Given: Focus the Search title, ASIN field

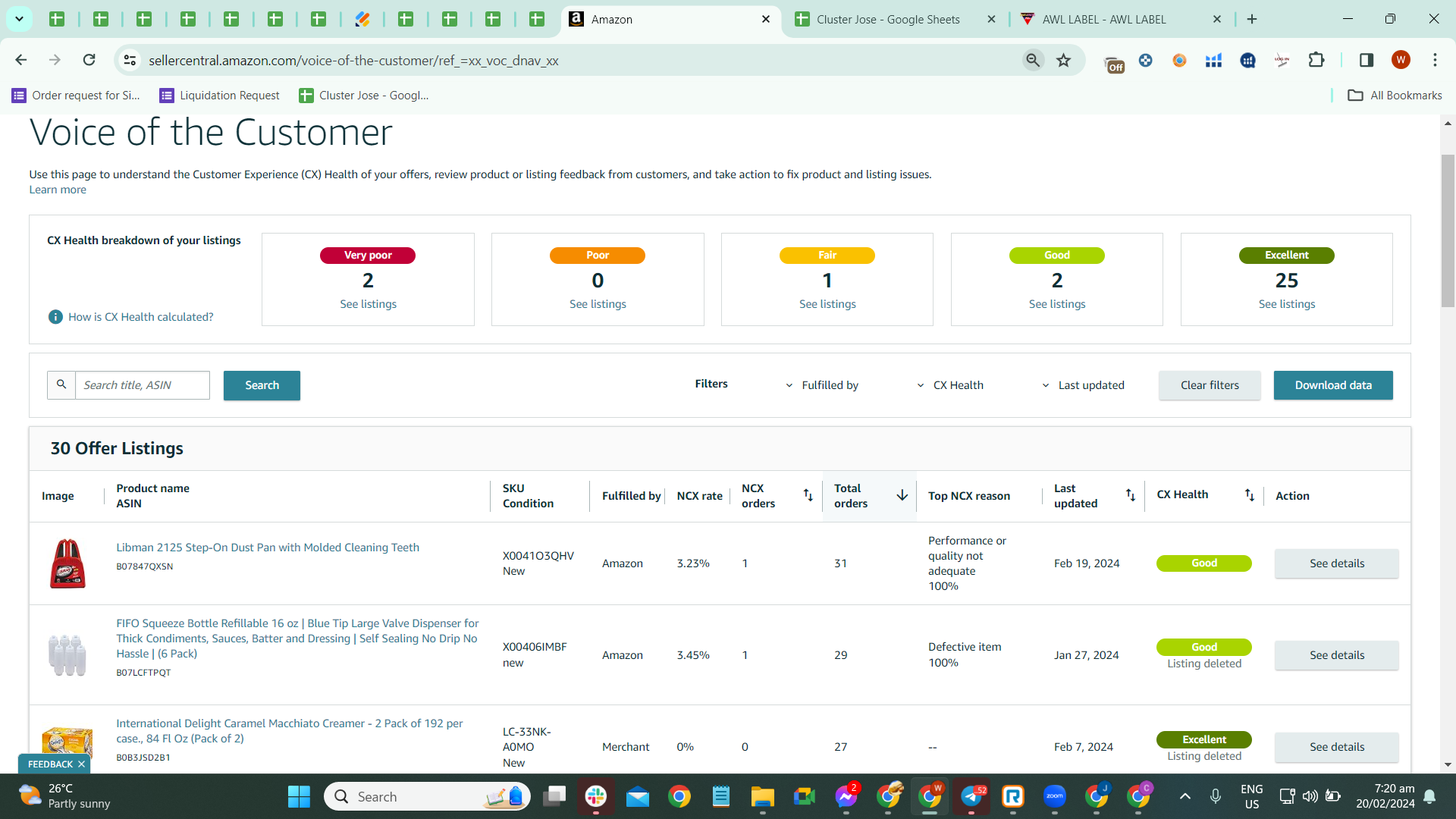Looking at the screenshot, I should tap(143, 385).
